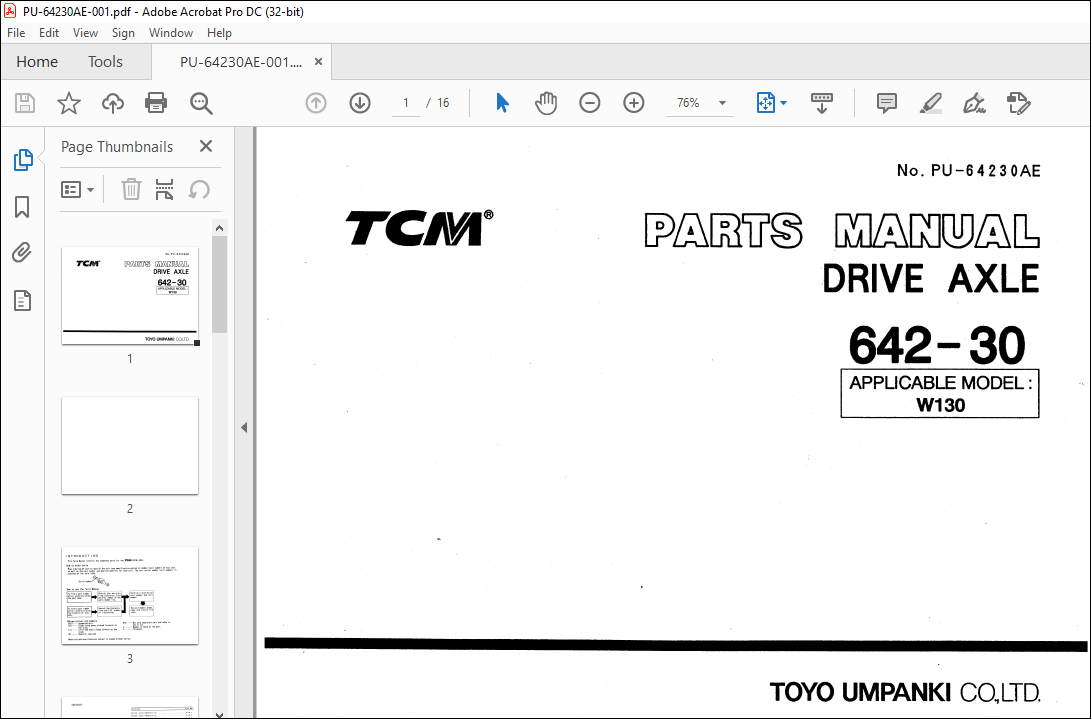Open the zoom level 76% dropdown

[699, 103]
